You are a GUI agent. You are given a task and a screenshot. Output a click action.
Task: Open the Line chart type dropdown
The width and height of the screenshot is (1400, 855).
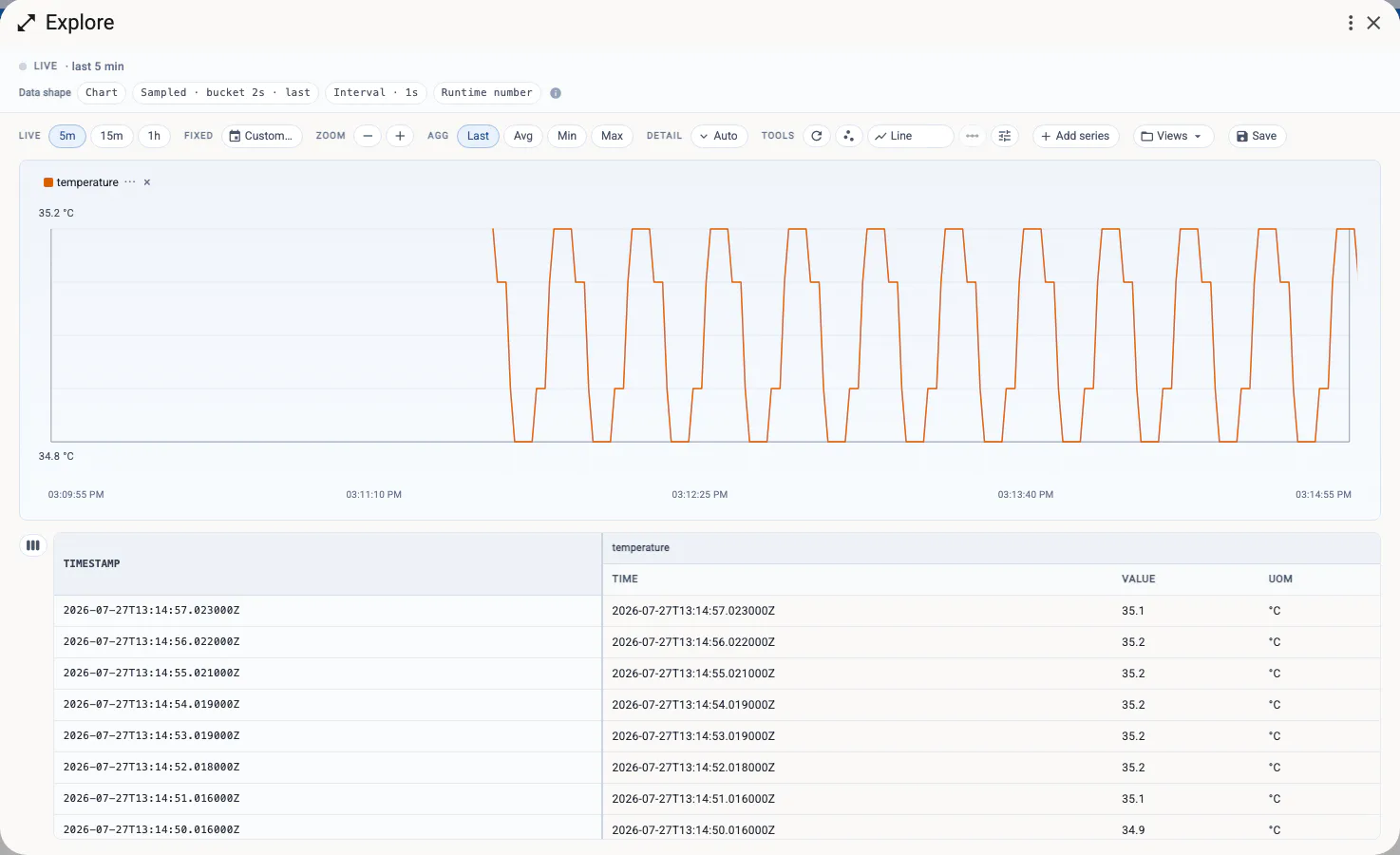click(x=910, y=136)
